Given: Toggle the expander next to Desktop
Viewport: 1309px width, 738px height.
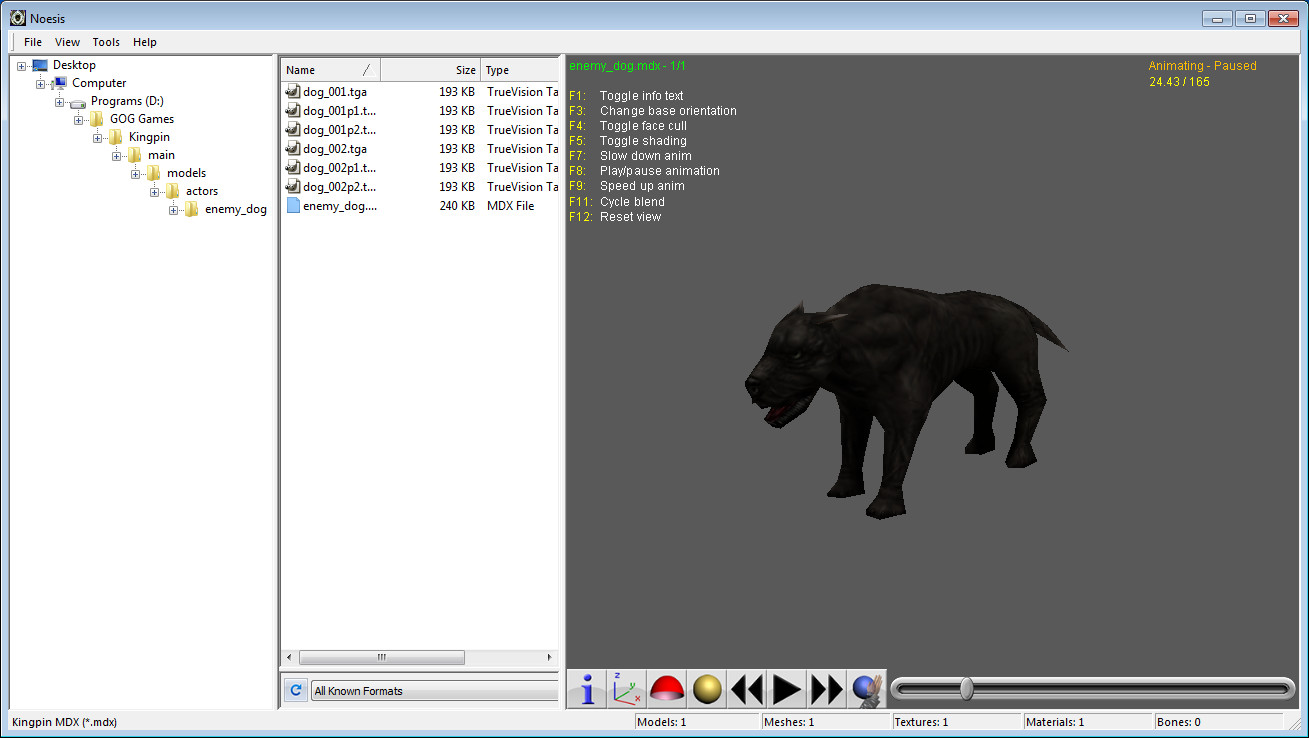Looking at the screenshot, I should tap(22, 66).
